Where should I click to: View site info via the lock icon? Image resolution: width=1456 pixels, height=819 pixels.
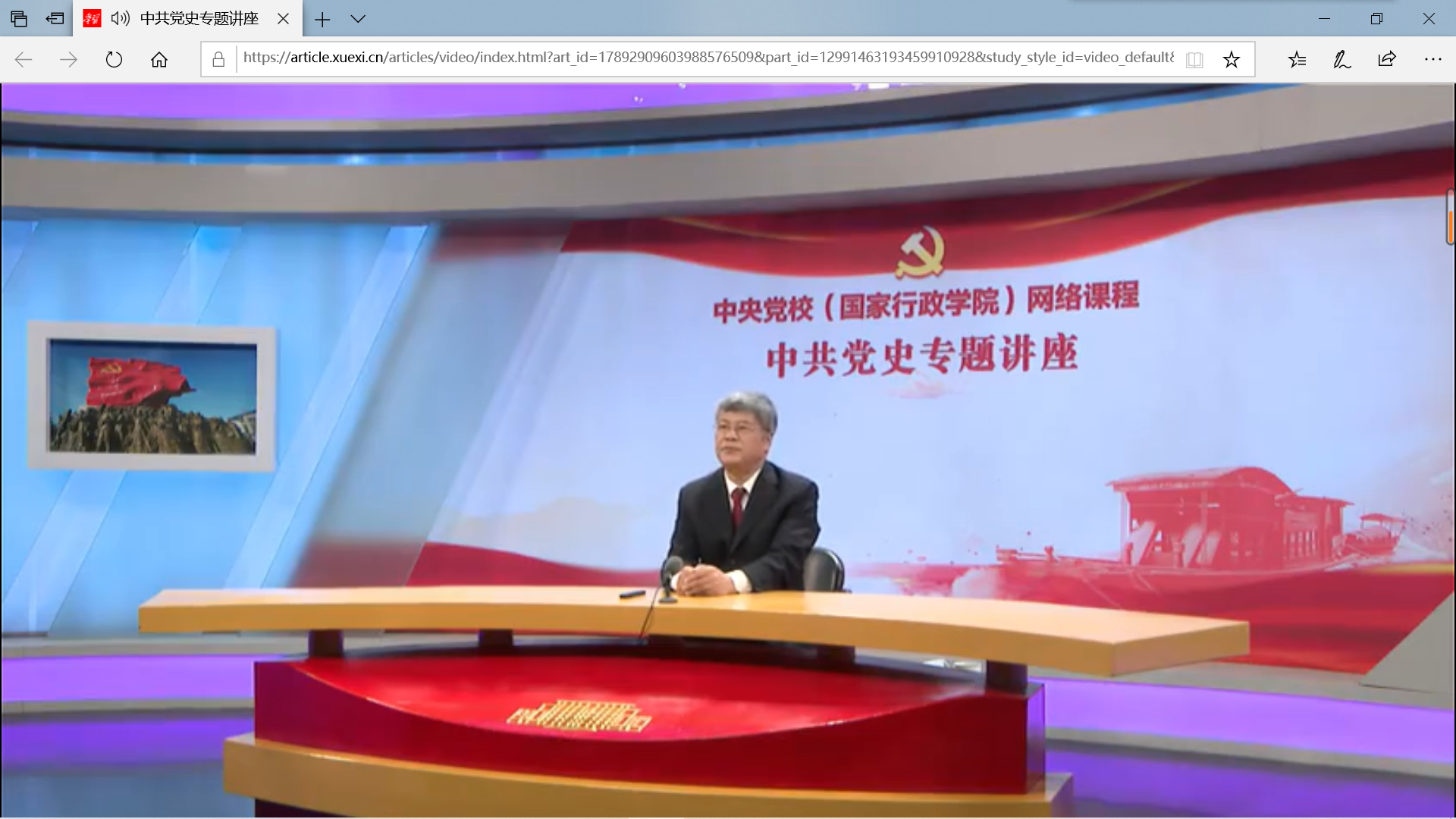[218, 59]
